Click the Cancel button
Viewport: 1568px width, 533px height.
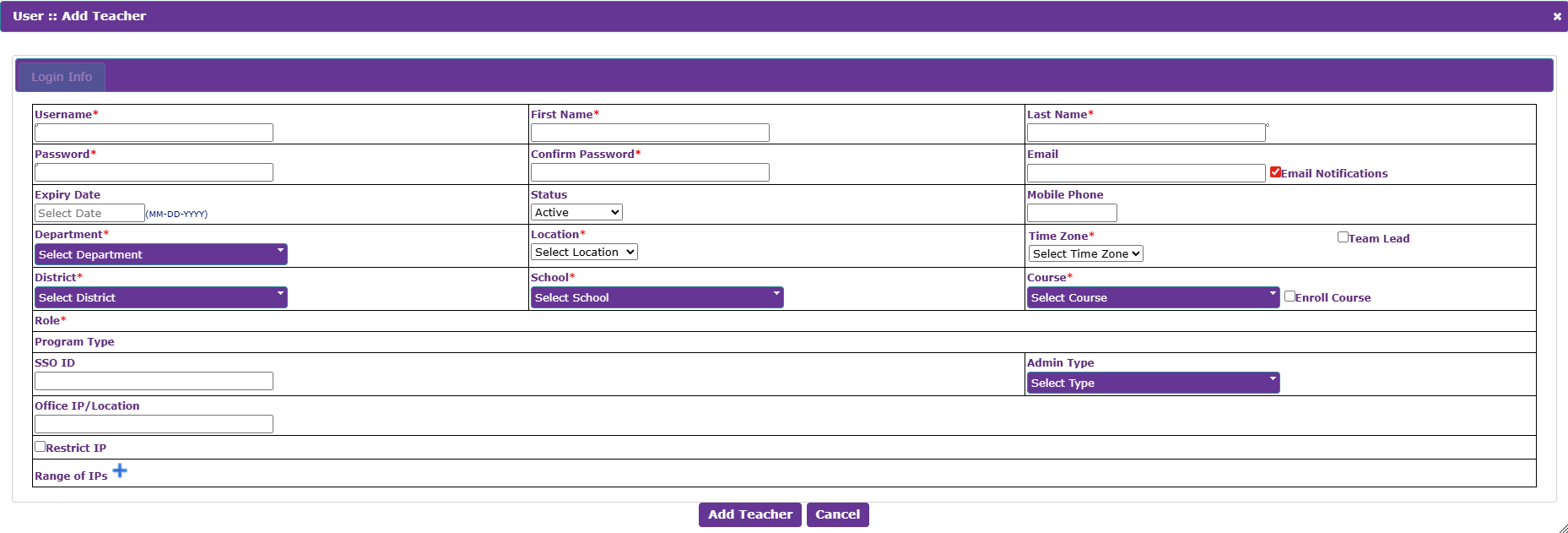click(x=838, y=514)
